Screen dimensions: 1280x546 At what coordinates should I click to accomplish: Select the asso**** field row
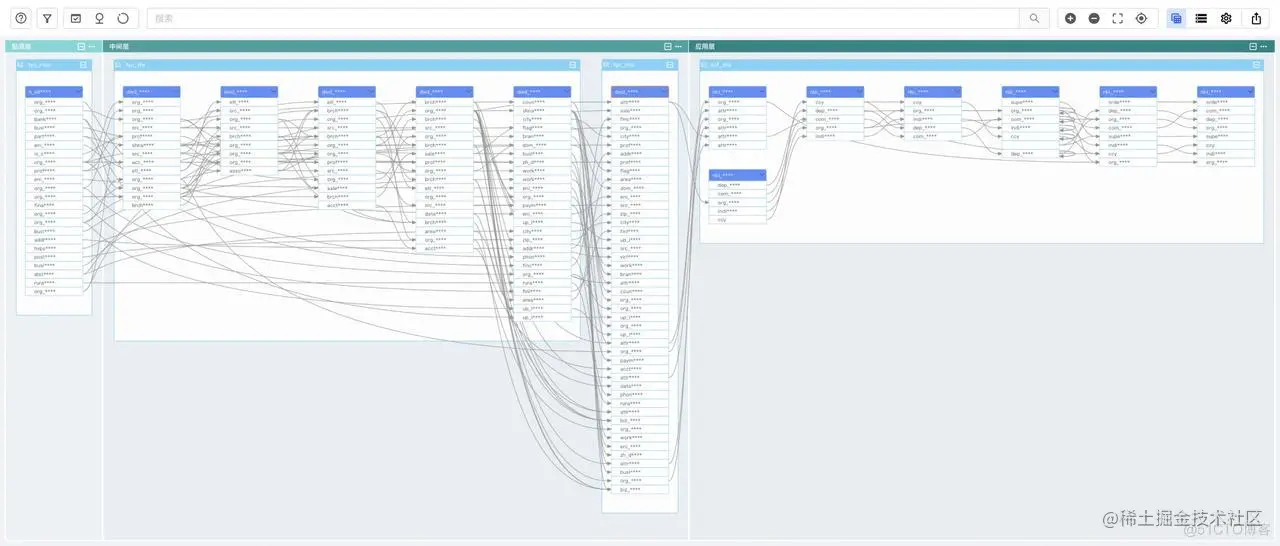tap(249, 171)
